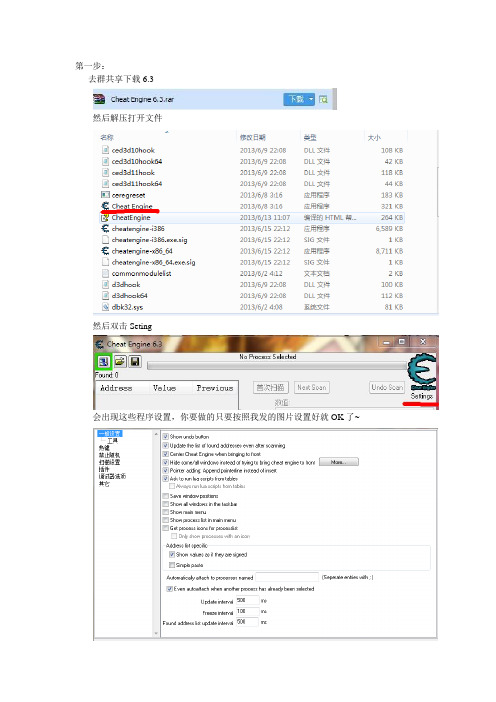Image resolution: width=496 pixels, height=702 pixels.
Task: Click the Automatically attach to processes named field
Action: point(287,577)
